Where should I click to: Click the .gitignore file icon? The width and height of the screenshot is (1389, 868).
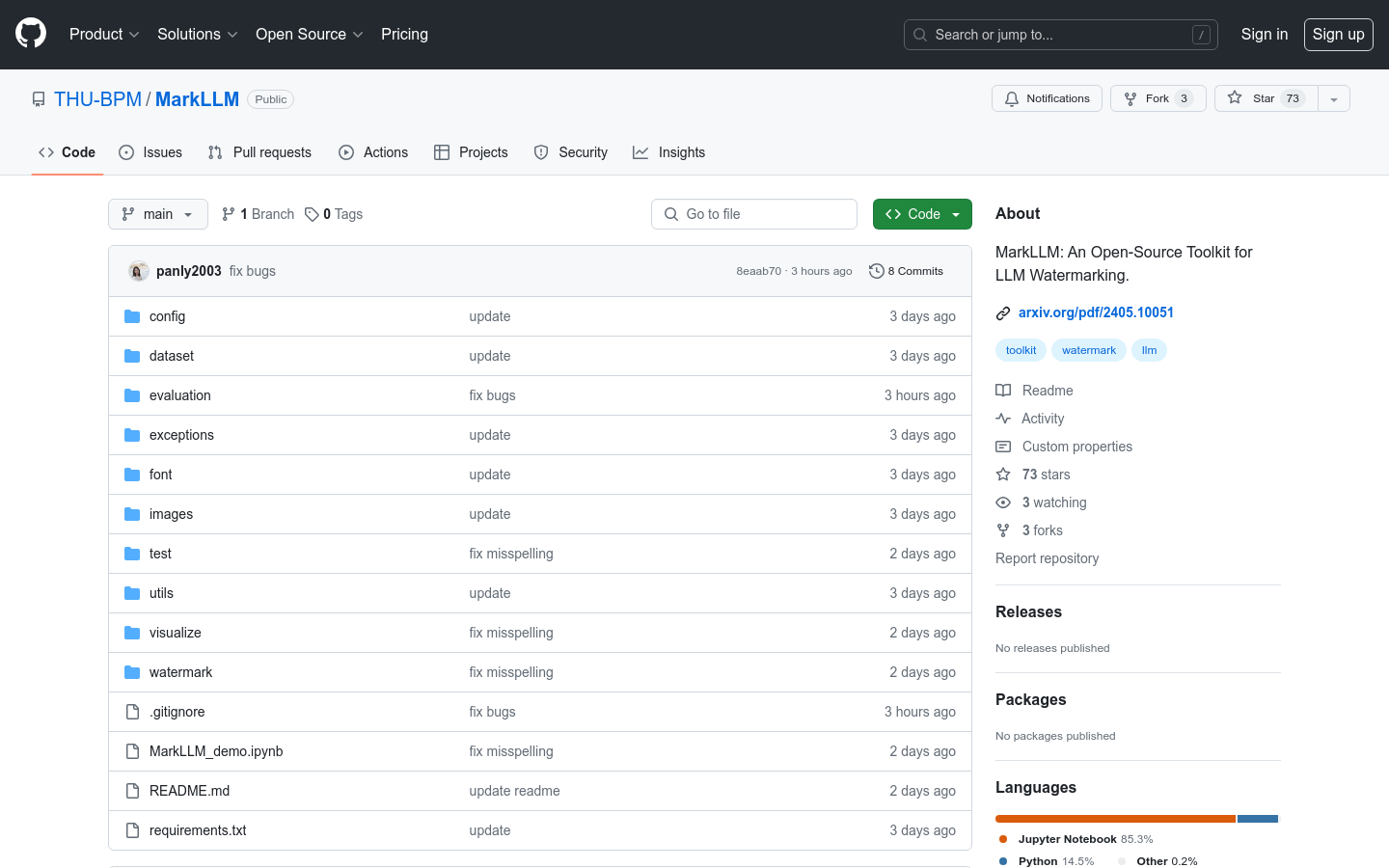coord(132,712)
